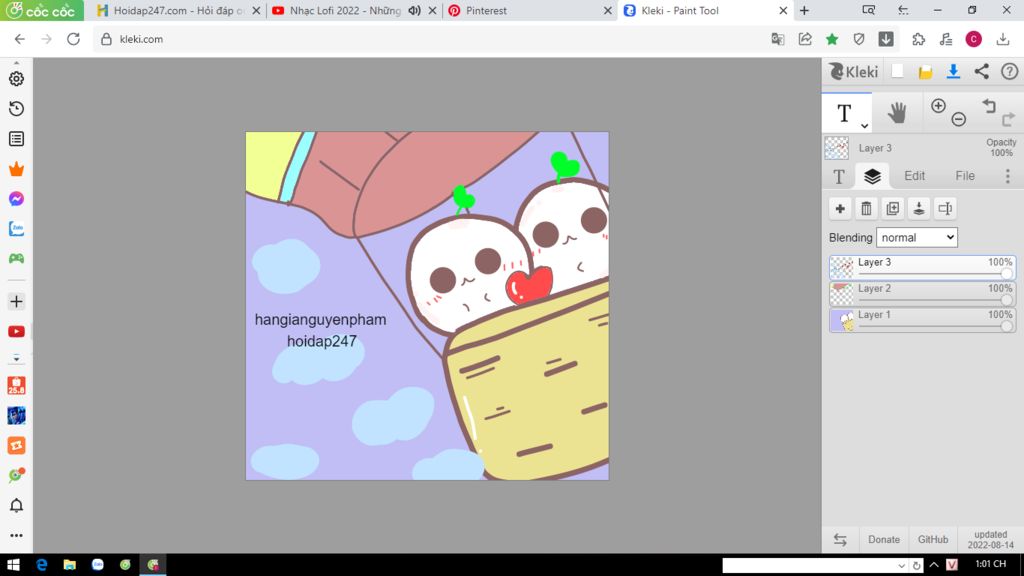The height and width of the screenshot is (576, 1024).
Task: Open the tab search button in the title bar
Action: pos(869,10)
